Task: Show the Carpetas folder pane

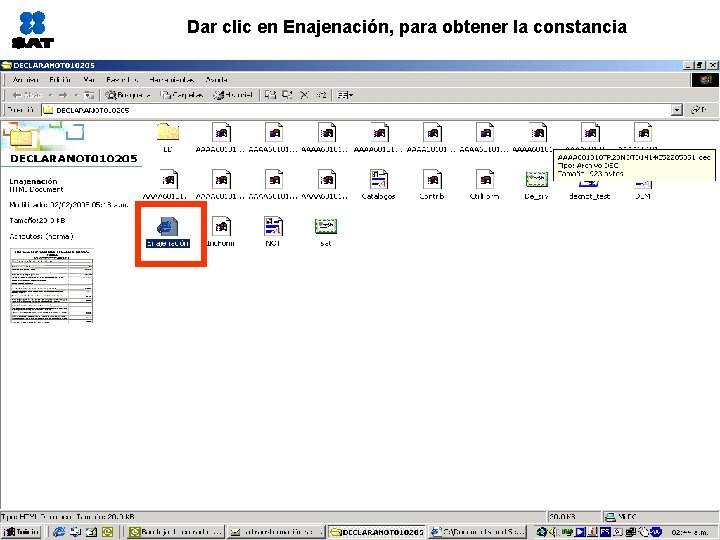Action: click(181, 95)
